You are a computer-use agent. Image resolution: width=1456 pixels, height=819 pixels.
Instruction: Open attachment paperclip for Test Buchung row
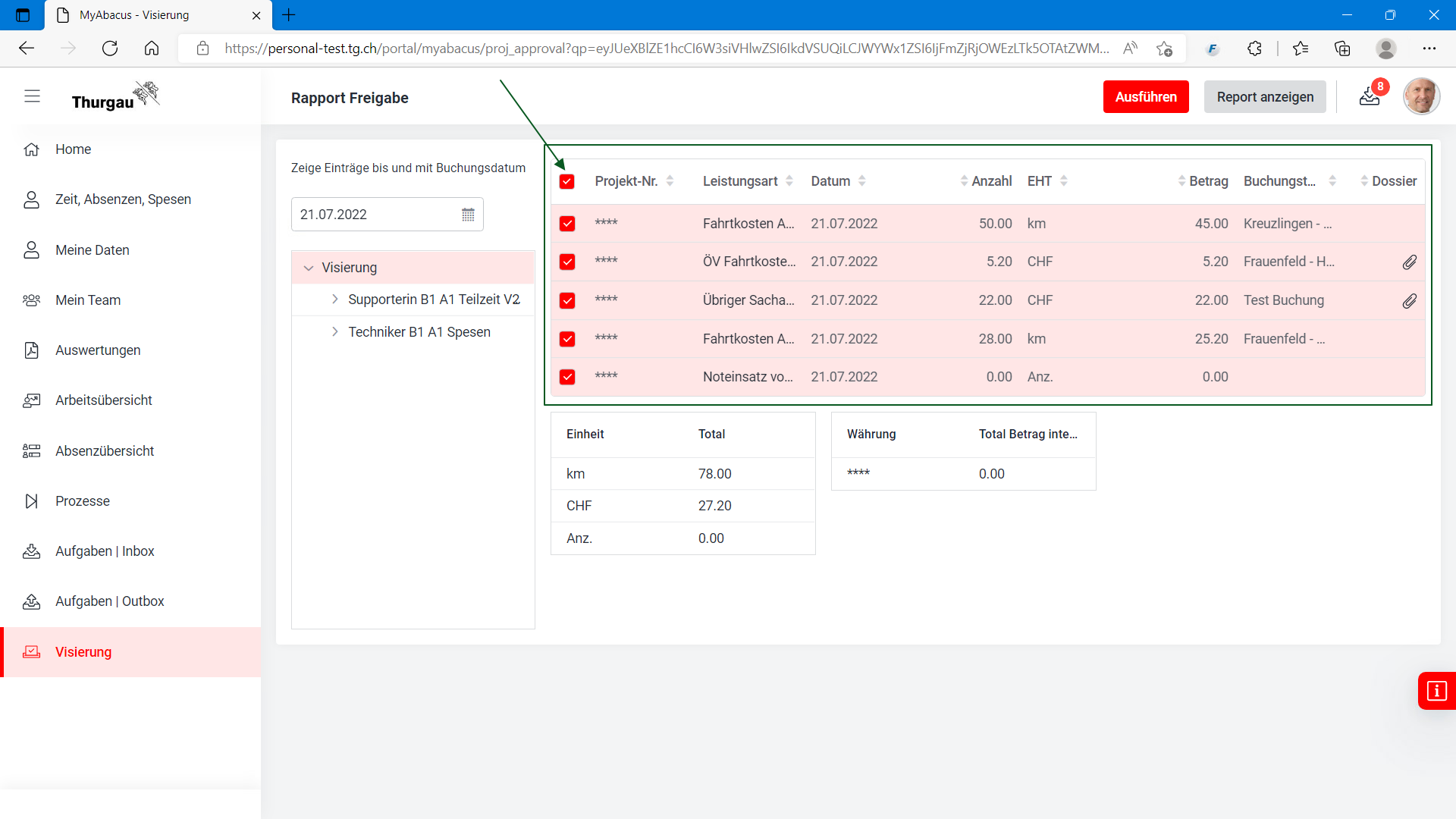tap(1409, 301)
